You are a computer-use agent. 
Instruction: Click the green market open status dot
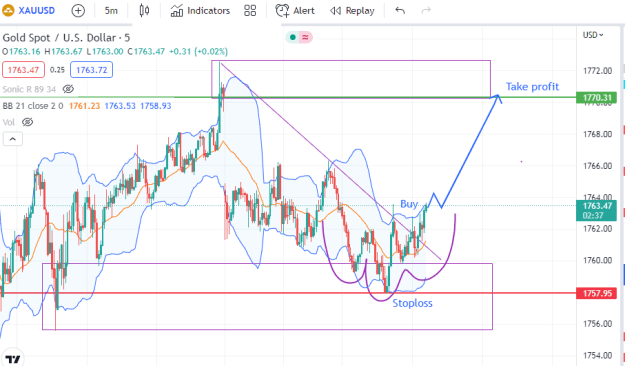coord(293,37)
